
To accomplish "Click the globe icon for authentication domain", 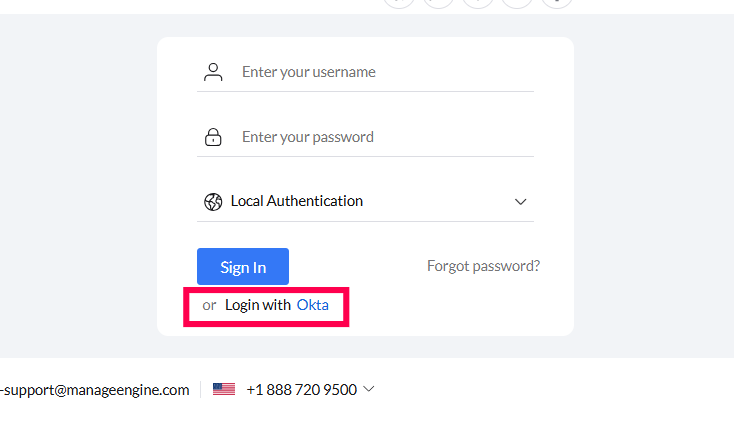I will tap(213, 201).
